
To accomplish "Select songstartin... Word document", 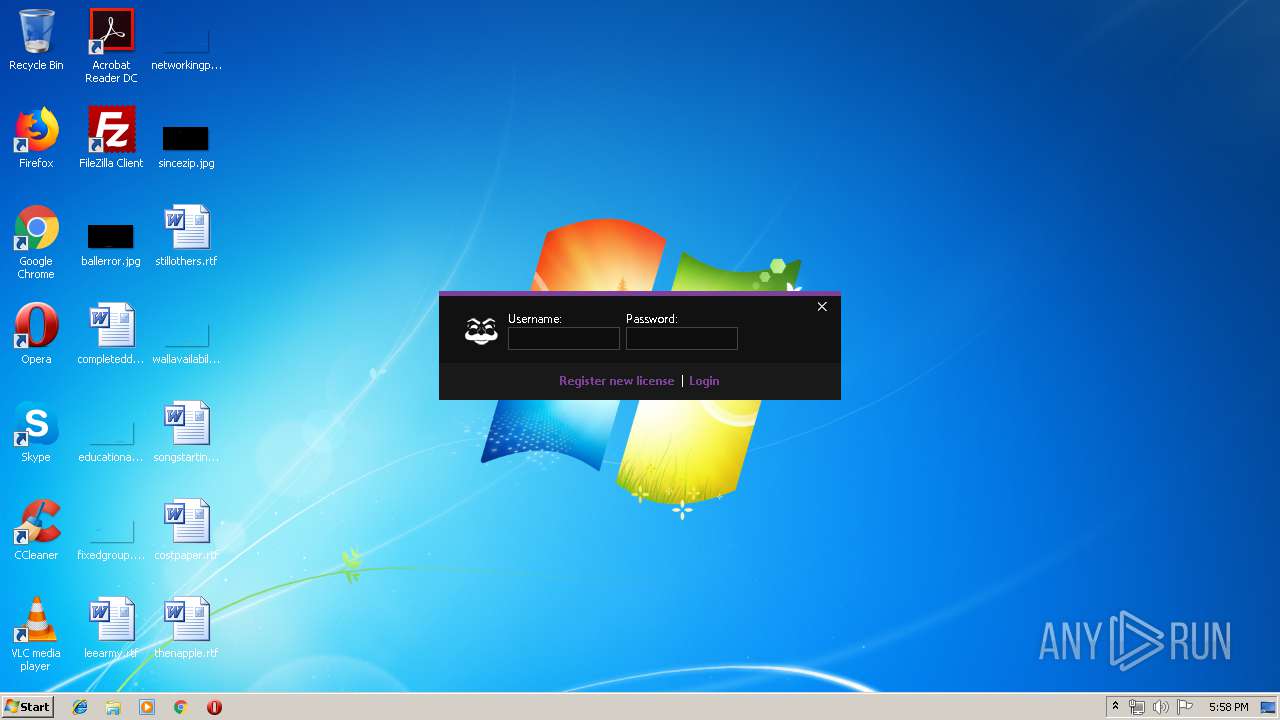I will tap(186, 433).
